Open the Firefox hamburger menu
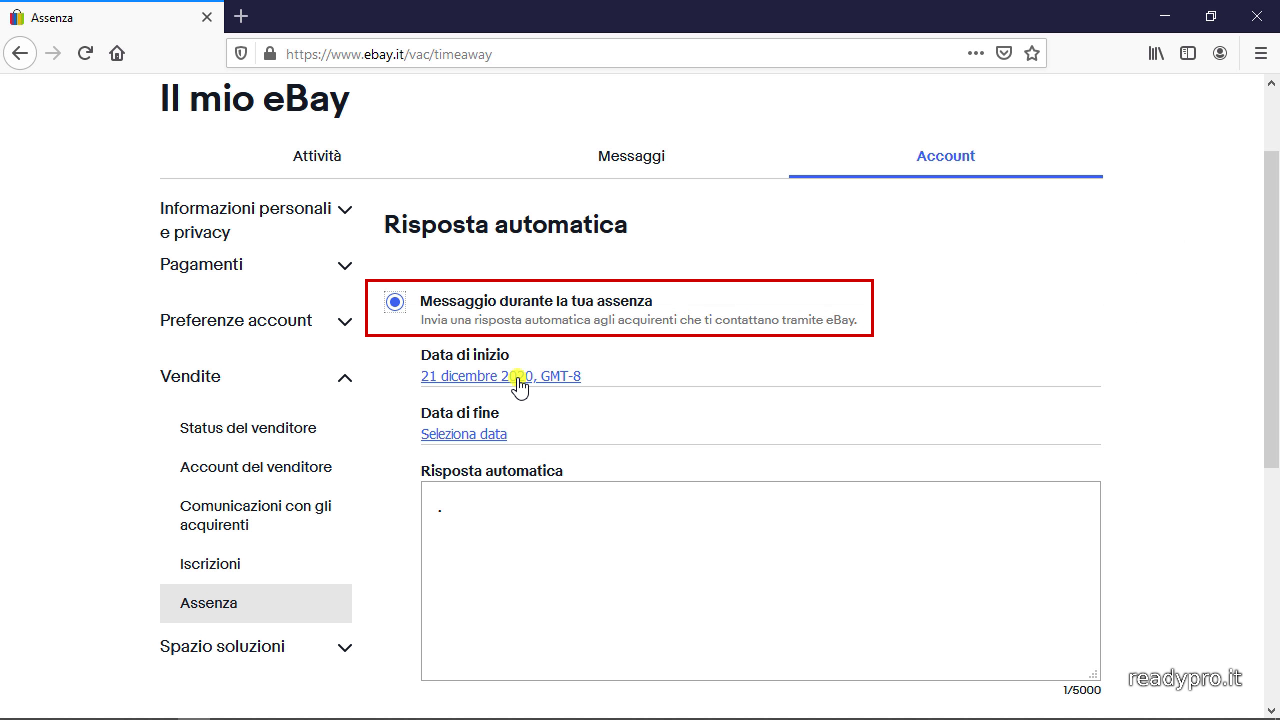Image resolution: width=1280 pixels, height=720 pixels. tap(1260, 54)
